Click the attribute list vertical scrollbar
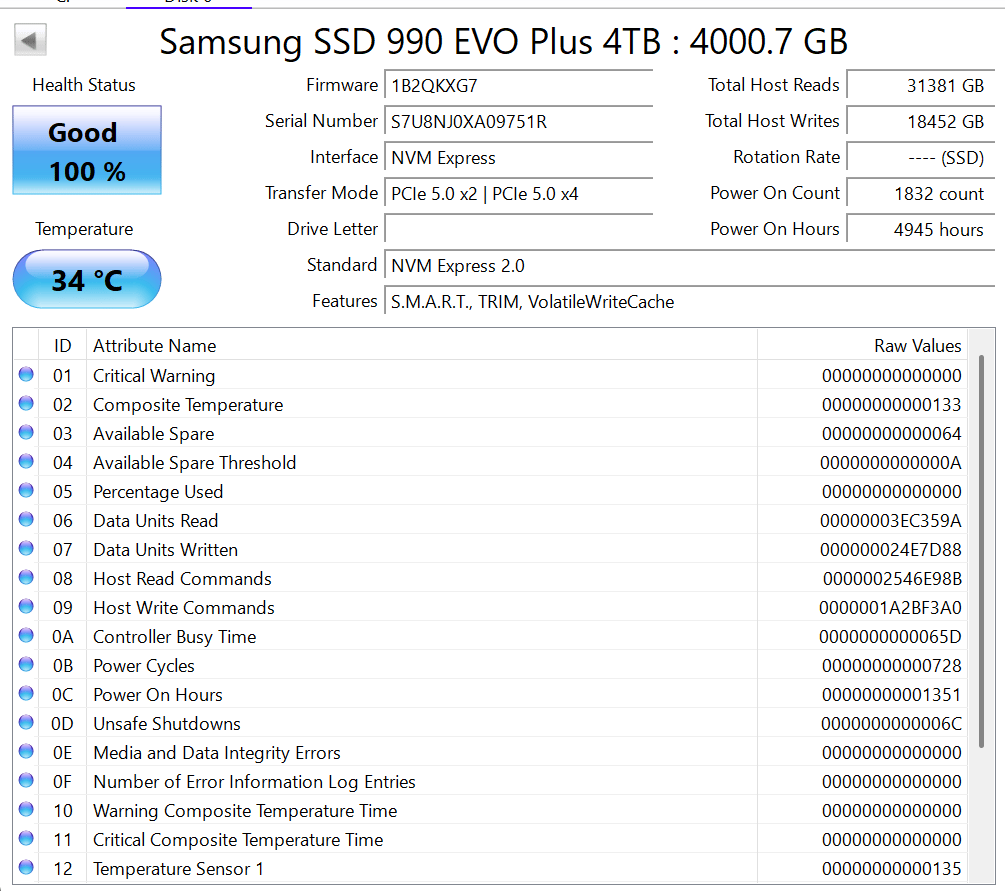 pos(981,551)
